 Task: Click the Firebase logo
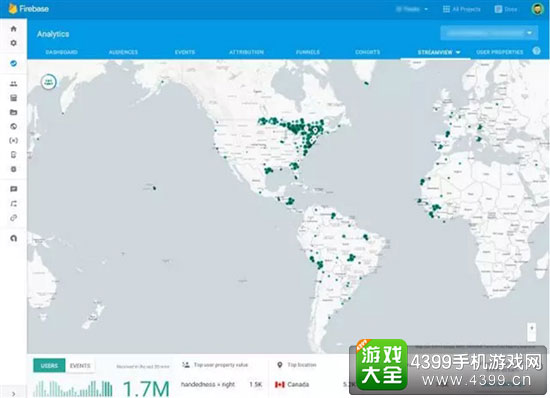[x=28, y=9]
